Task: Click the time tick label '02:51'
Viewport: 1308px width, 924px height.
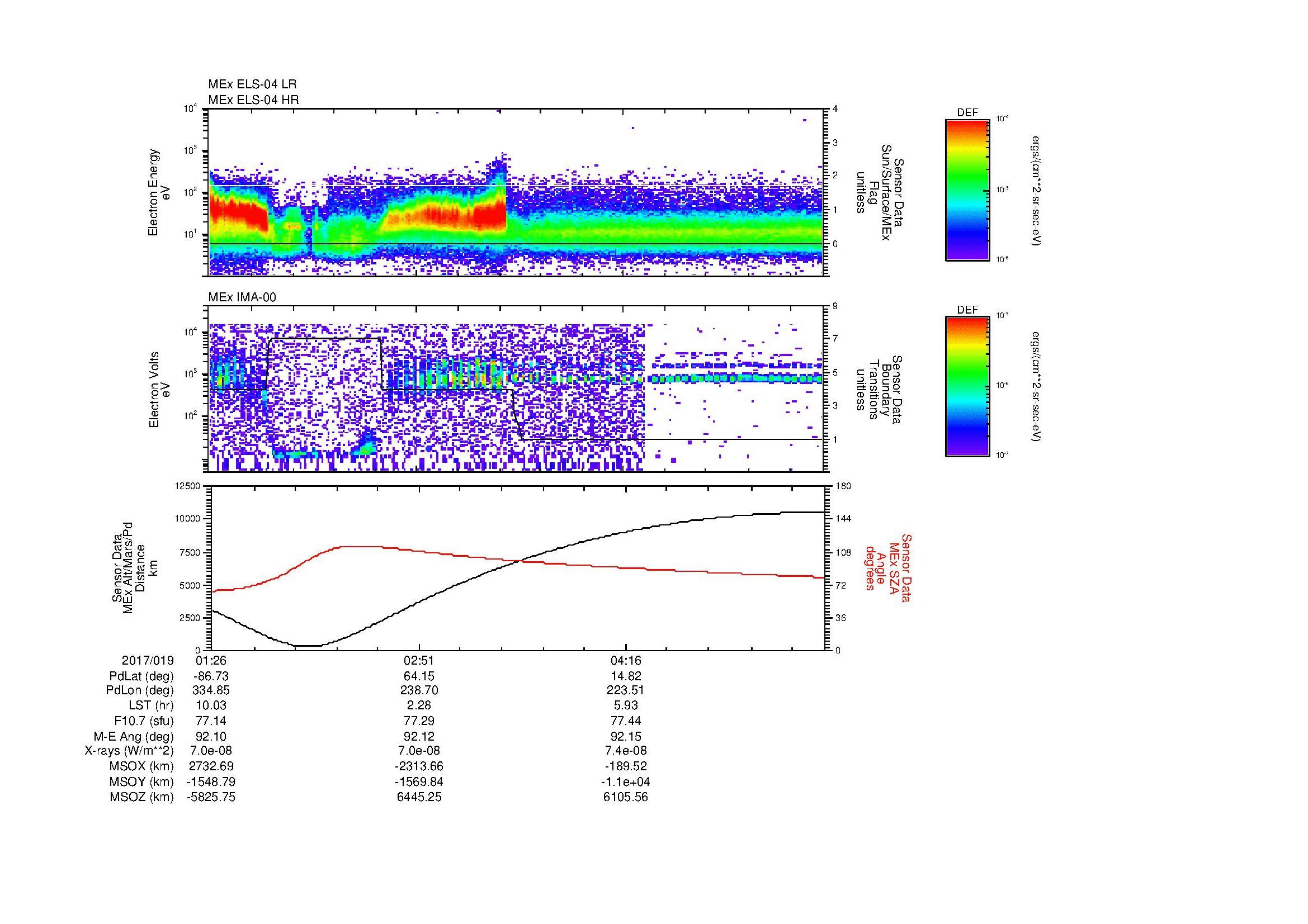Action: 419,660
